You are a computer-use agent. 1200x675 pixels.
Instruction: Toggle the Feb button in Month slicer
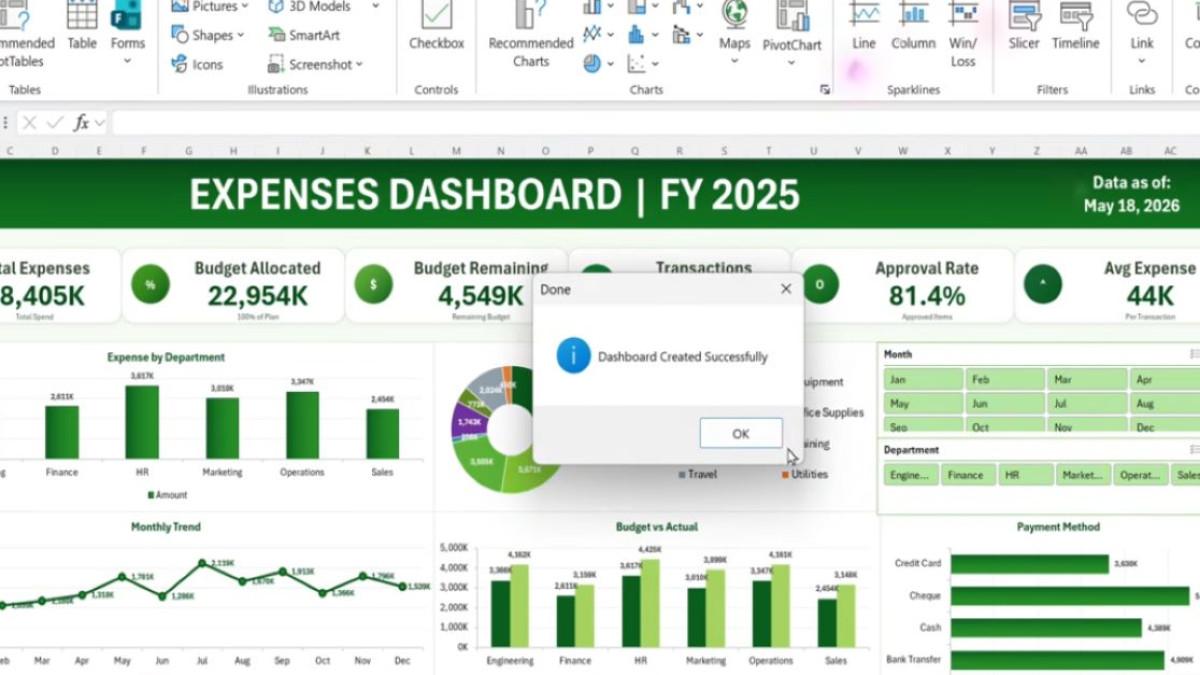(x=1005, y=380)
